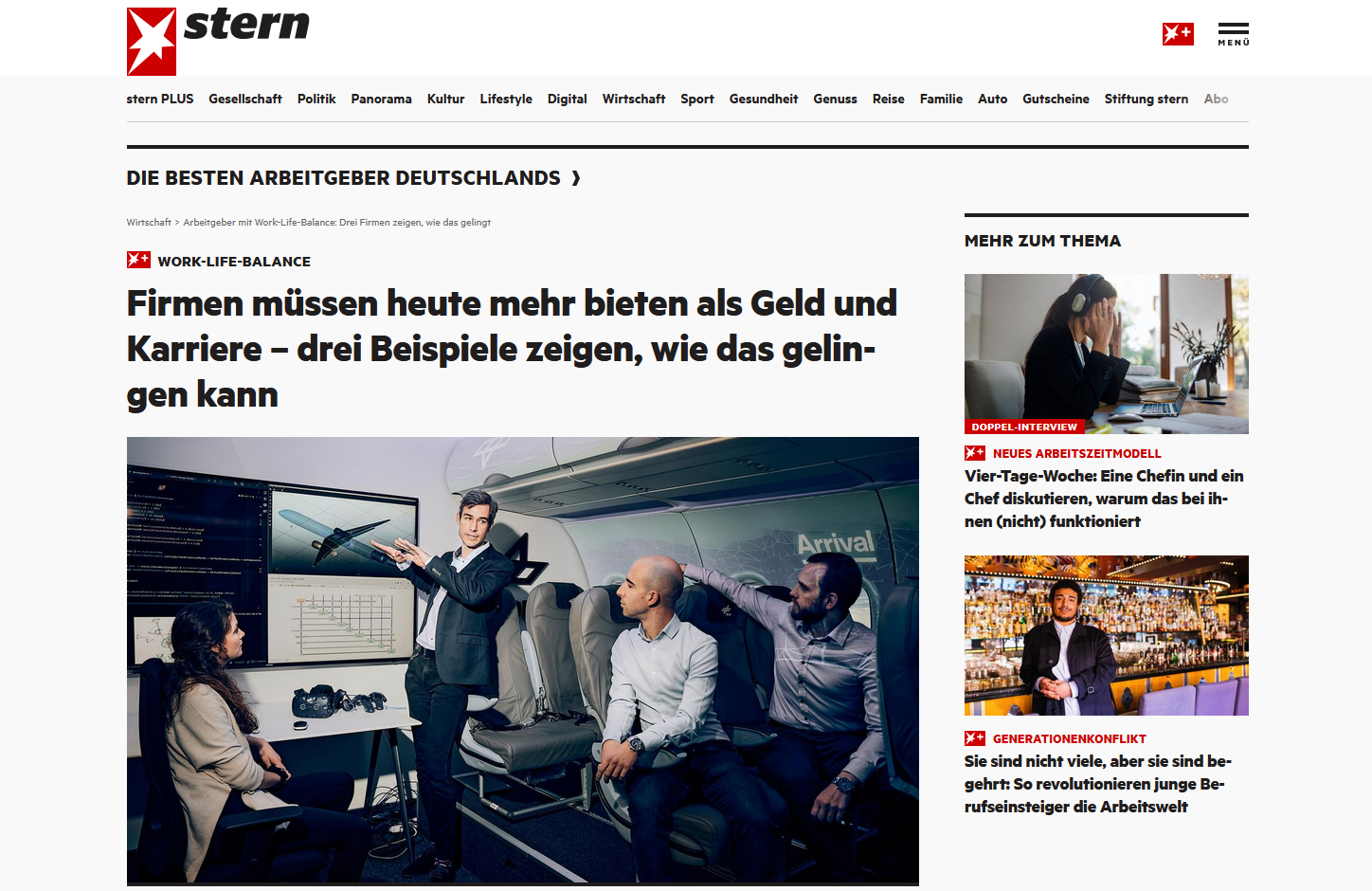Screen dimensions: 1372x891
Task: Open the Gesundheit navigation item
Action: (764, 99)
